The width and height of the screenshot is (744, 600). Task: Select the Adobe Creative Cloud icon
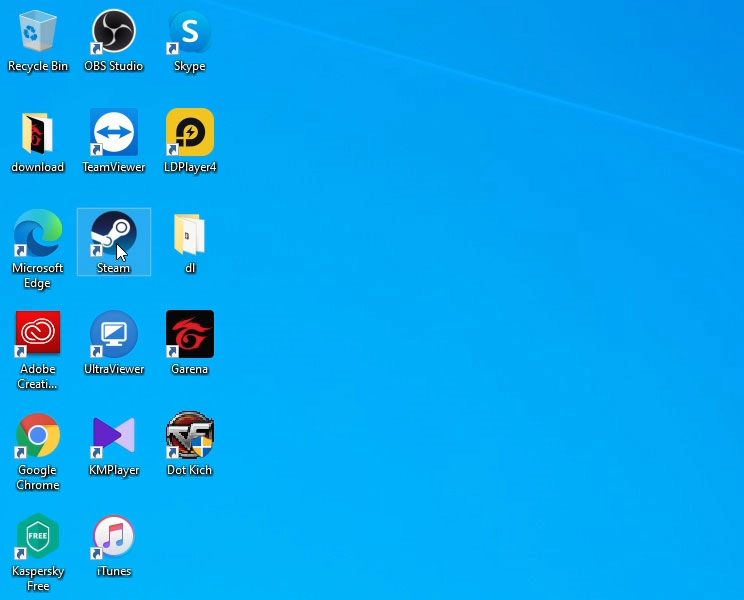pos(38,333)
